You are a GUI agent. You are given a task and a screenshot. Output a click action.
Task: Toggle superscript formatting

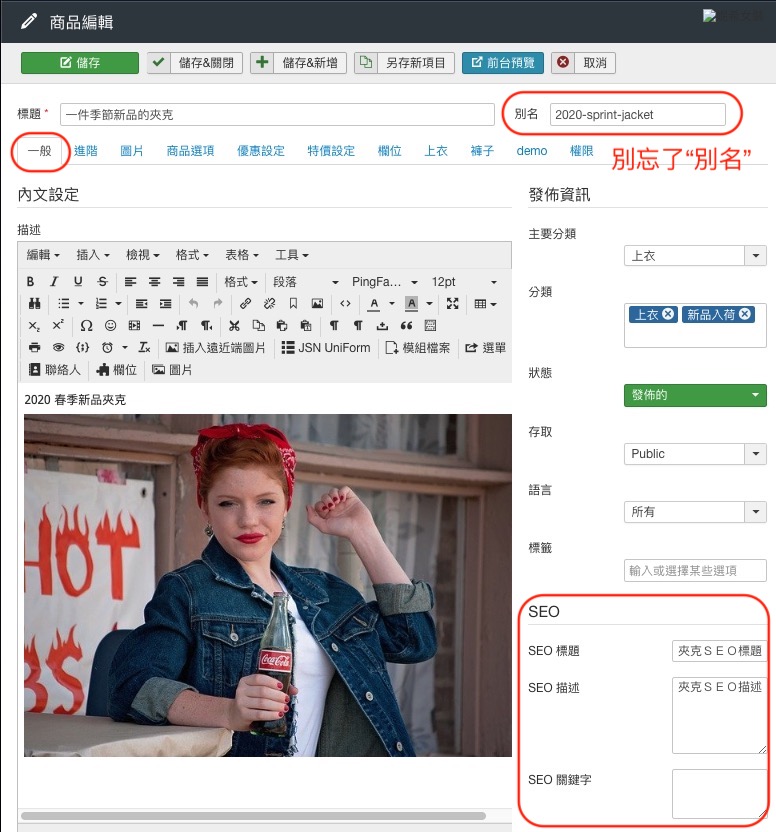(58, 325)
